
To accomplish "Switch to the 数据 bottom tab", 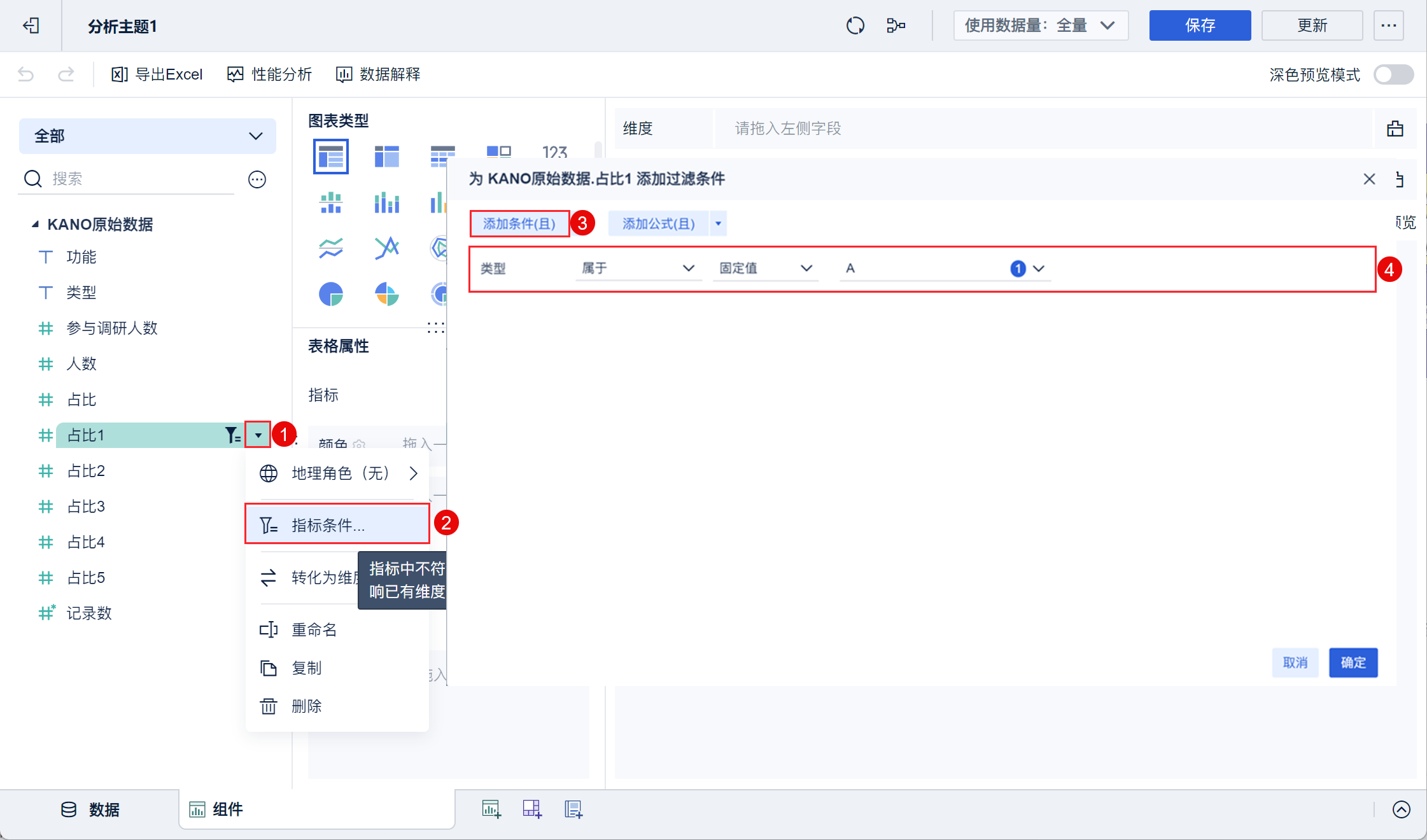I will [90, 809].
